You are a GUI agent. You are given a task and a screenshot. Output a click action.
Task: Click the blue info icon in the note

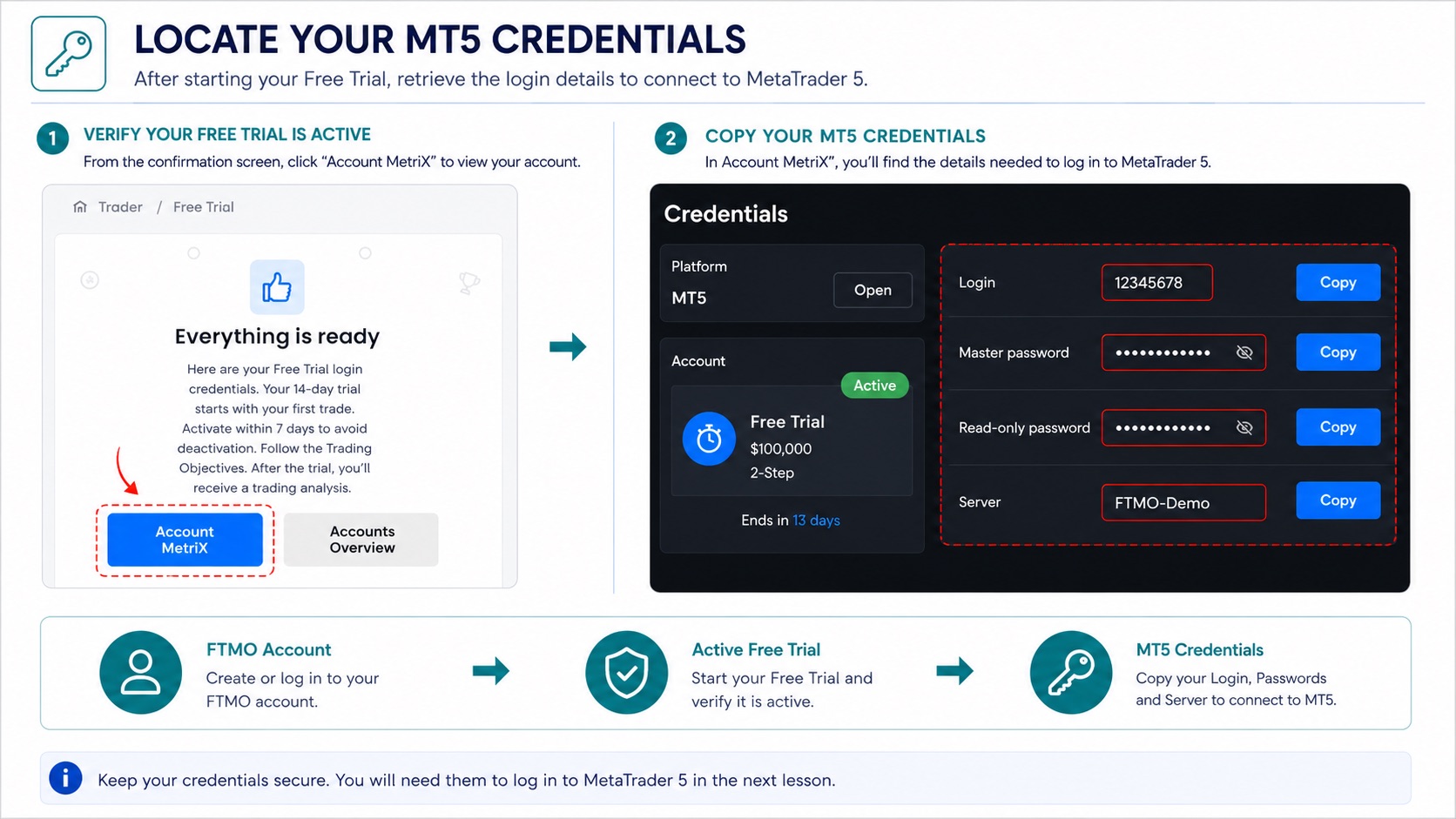[65, 778]
